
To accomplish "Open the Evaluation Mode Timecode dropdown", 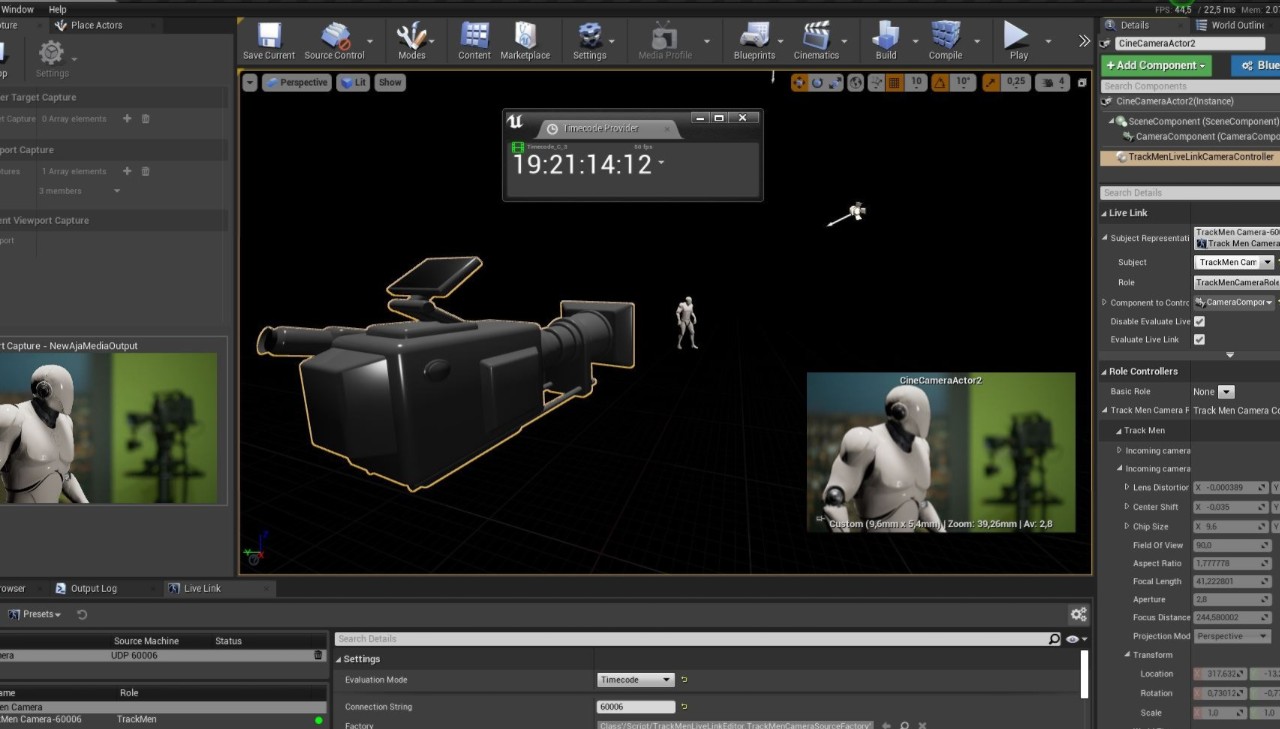I will click(x=636, y=680).
